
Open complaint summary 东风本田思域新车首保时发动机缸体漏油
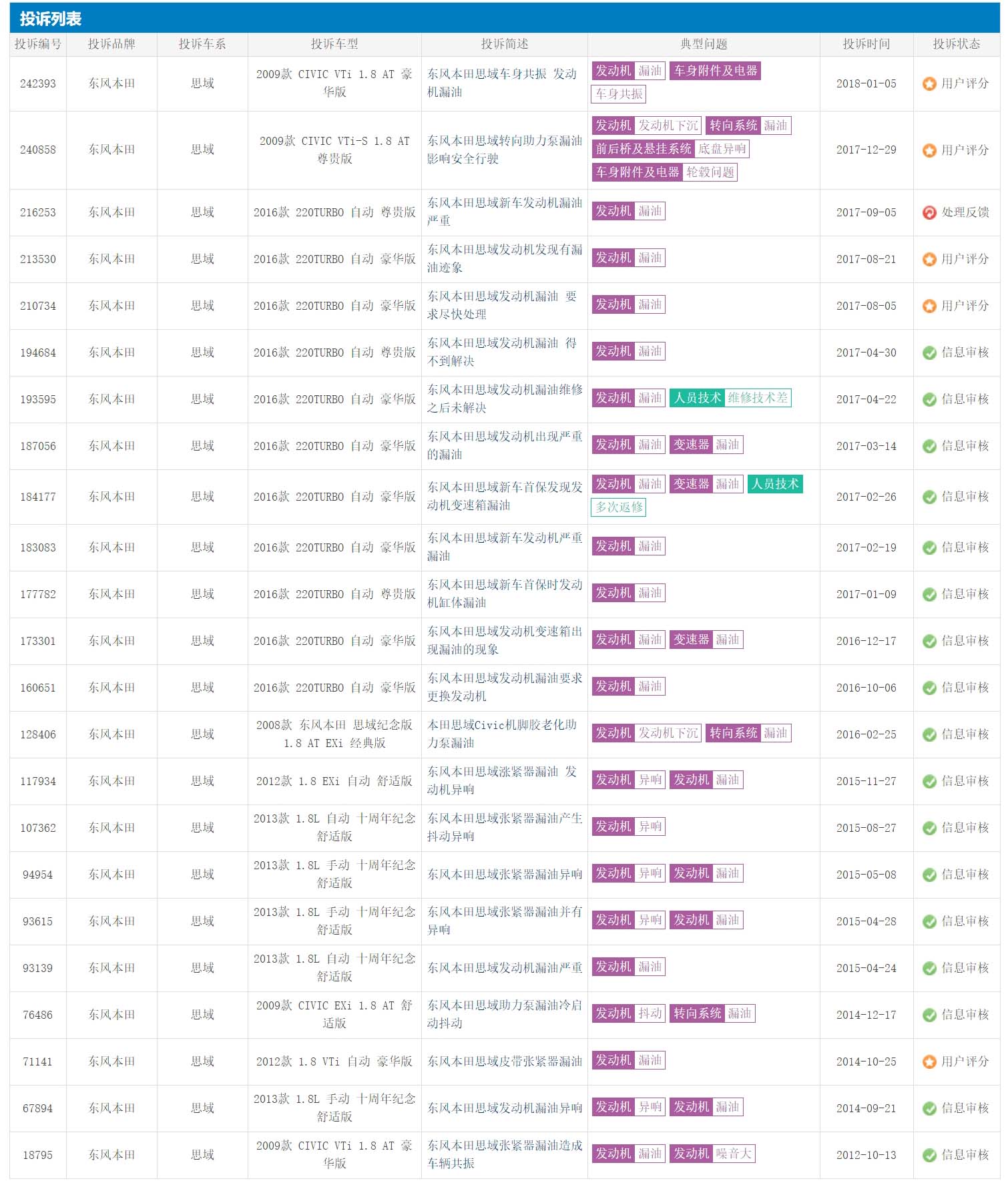click(505, 594)
